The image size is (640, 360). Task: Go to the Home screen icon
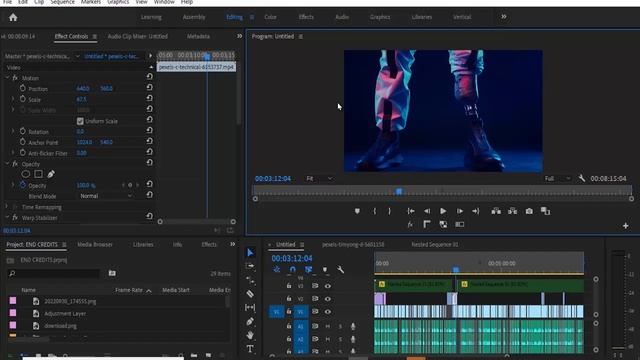click(13, 17)
